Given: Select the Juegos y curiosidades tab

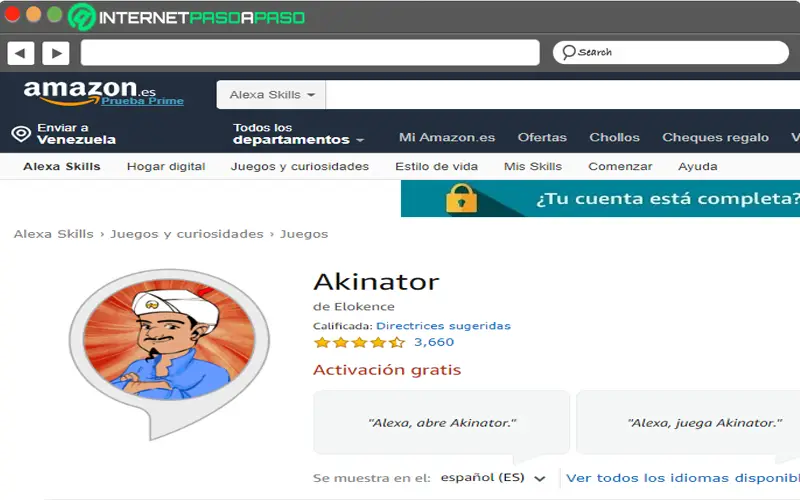Looking at the screenshot, I should click(x=299, y=166).
